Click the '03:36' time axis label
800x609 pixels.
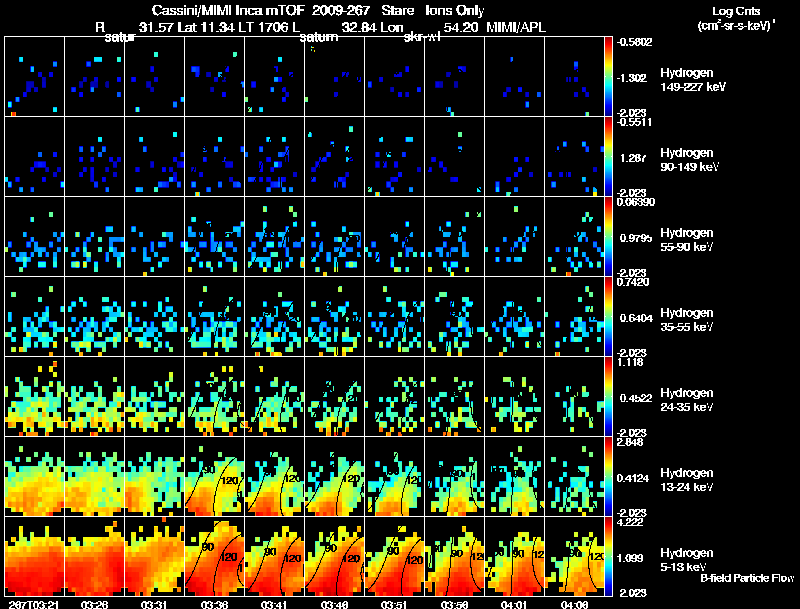pyautogui.click(x=214, y=604)
